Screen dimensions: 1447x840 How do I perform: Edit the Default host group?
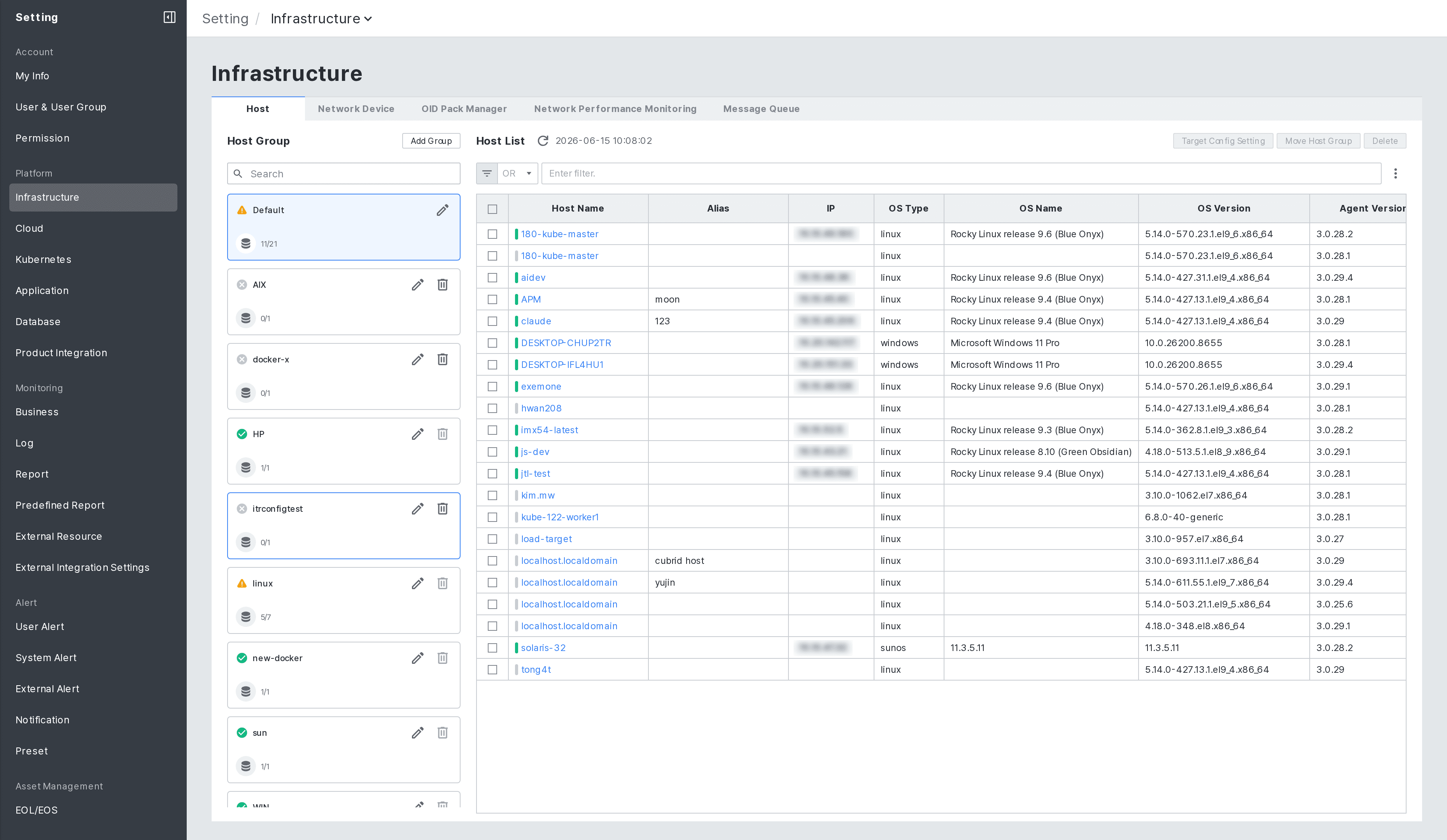click(442, 210)
